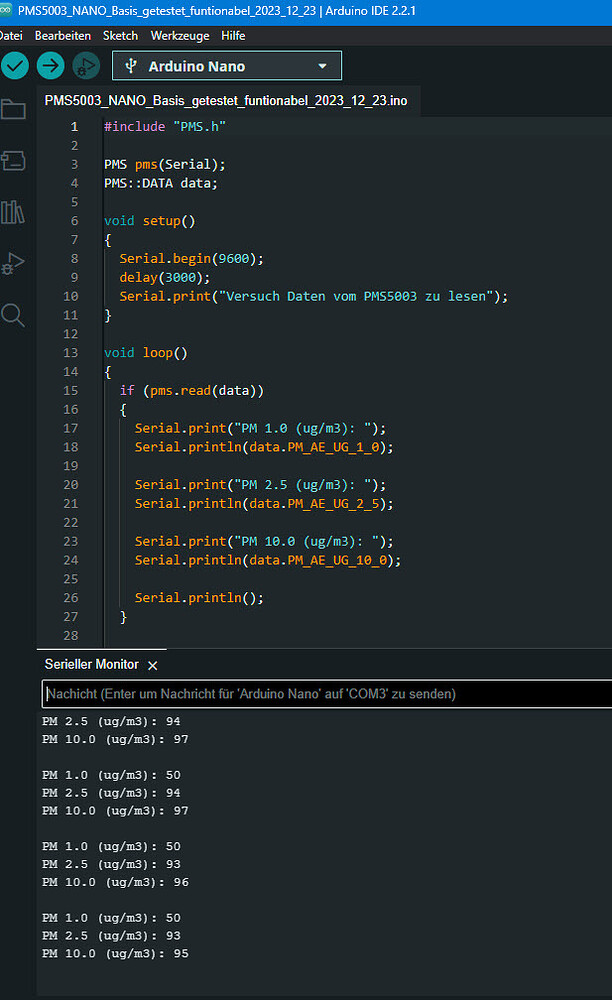
Task: Start the debugger with the Debug button
Action: pos(86,66)
